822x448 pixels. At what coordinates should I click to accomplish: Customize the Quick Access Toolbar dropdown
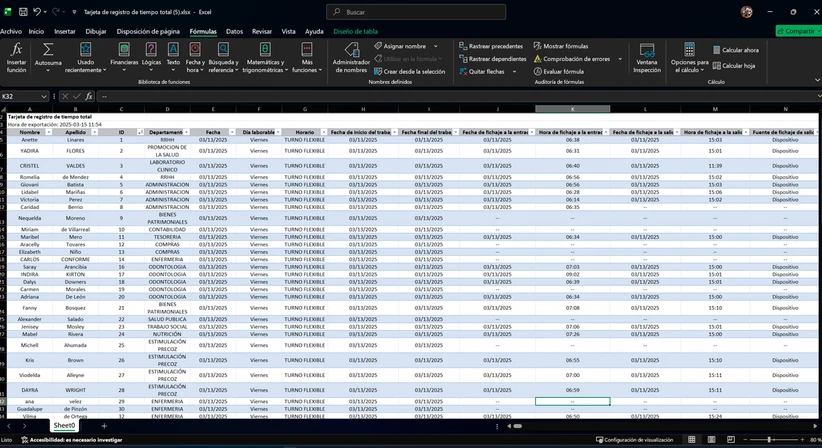(74, 12)
